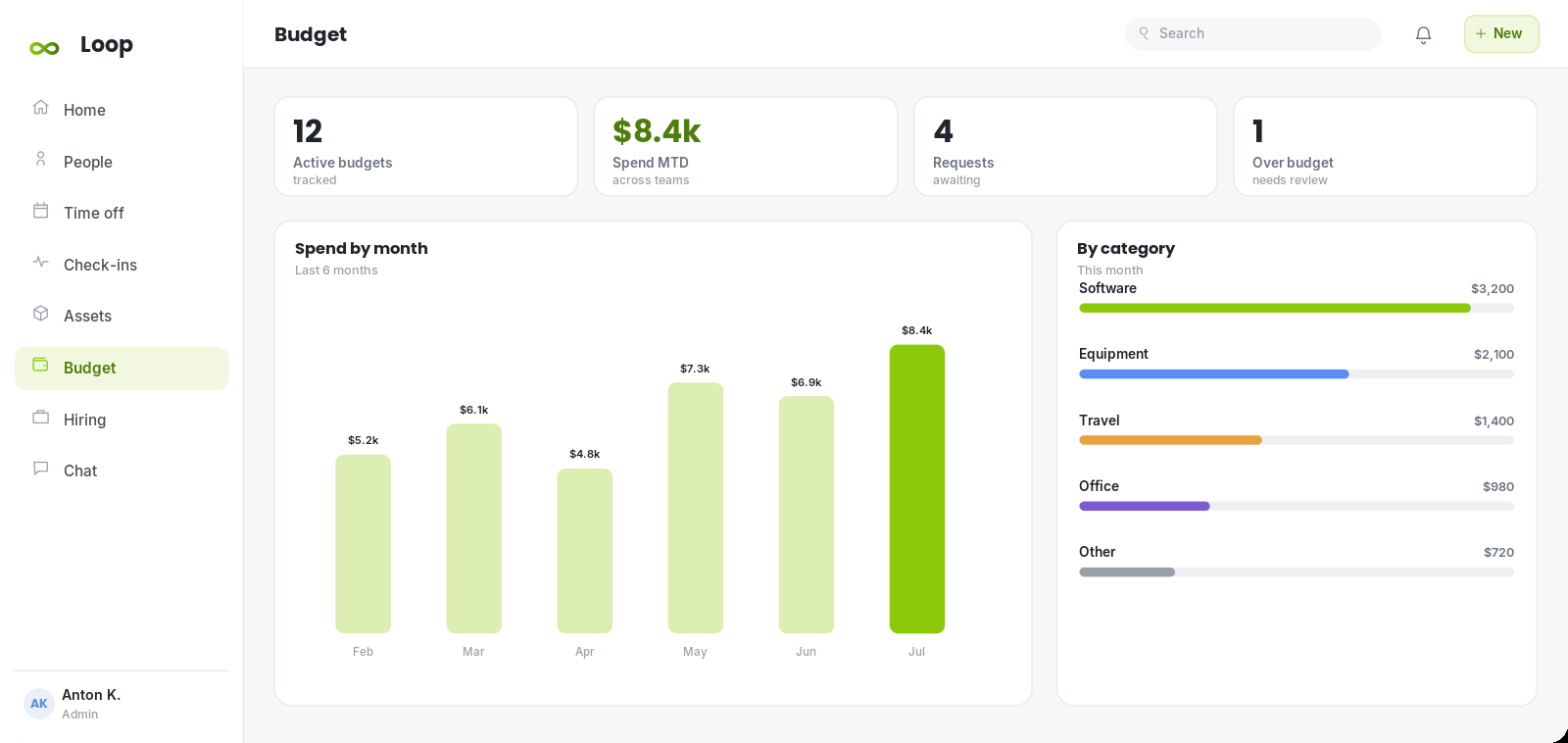This screenshot has width=1568, height=743.
Task: Open the 12 Active budgets card
Action: pyautogui.click(x=425, y=146)
